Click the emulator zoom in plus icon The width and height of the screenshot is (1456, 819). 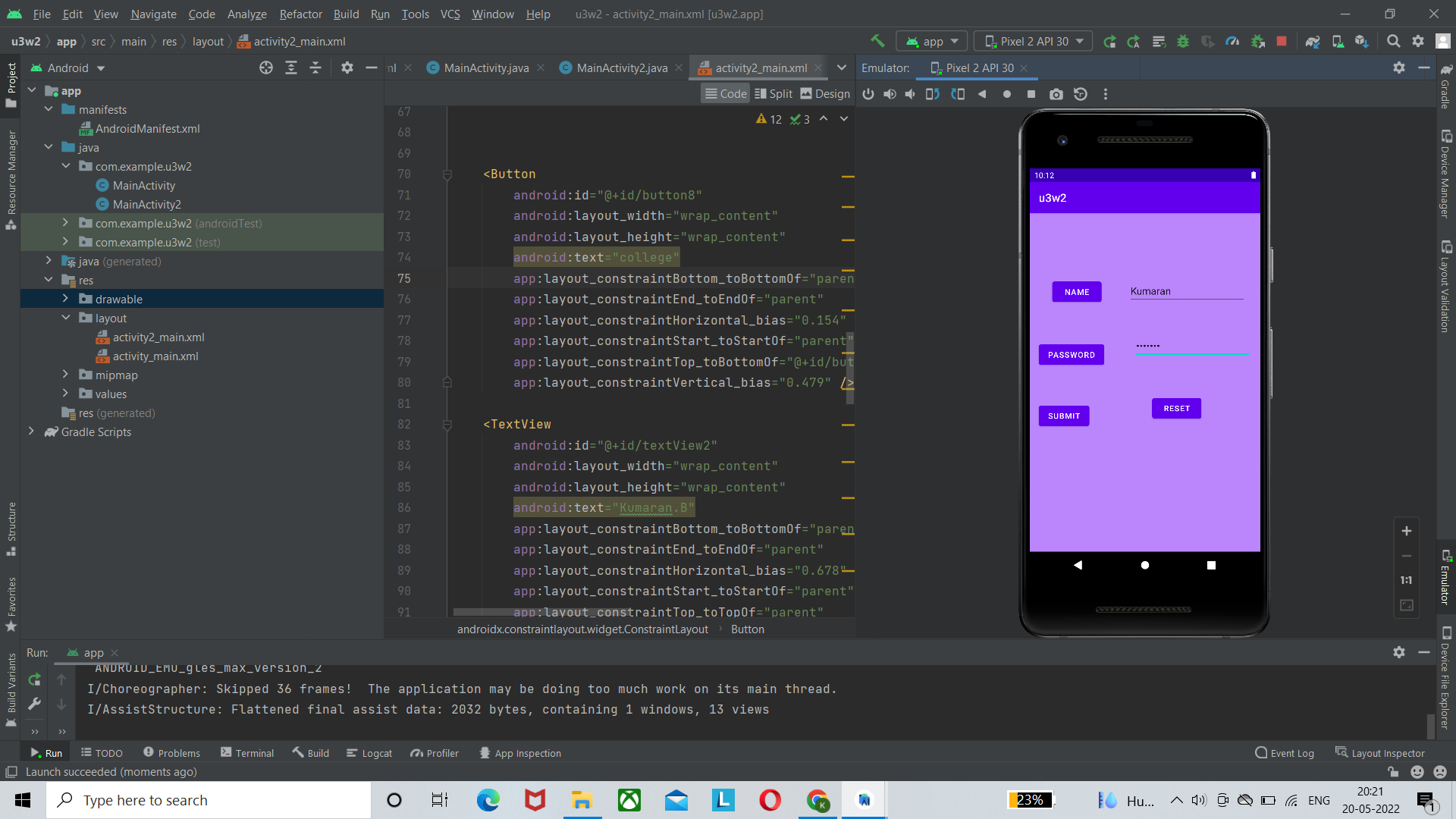(1406, 531)
